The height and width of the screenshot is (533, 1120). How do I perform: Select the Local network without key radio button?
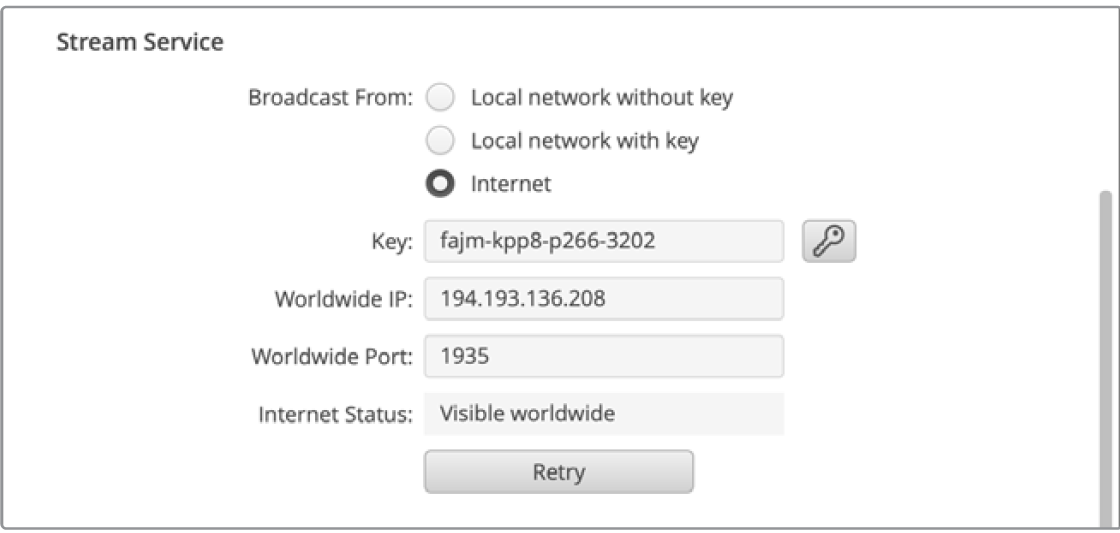tap(441, 98)
